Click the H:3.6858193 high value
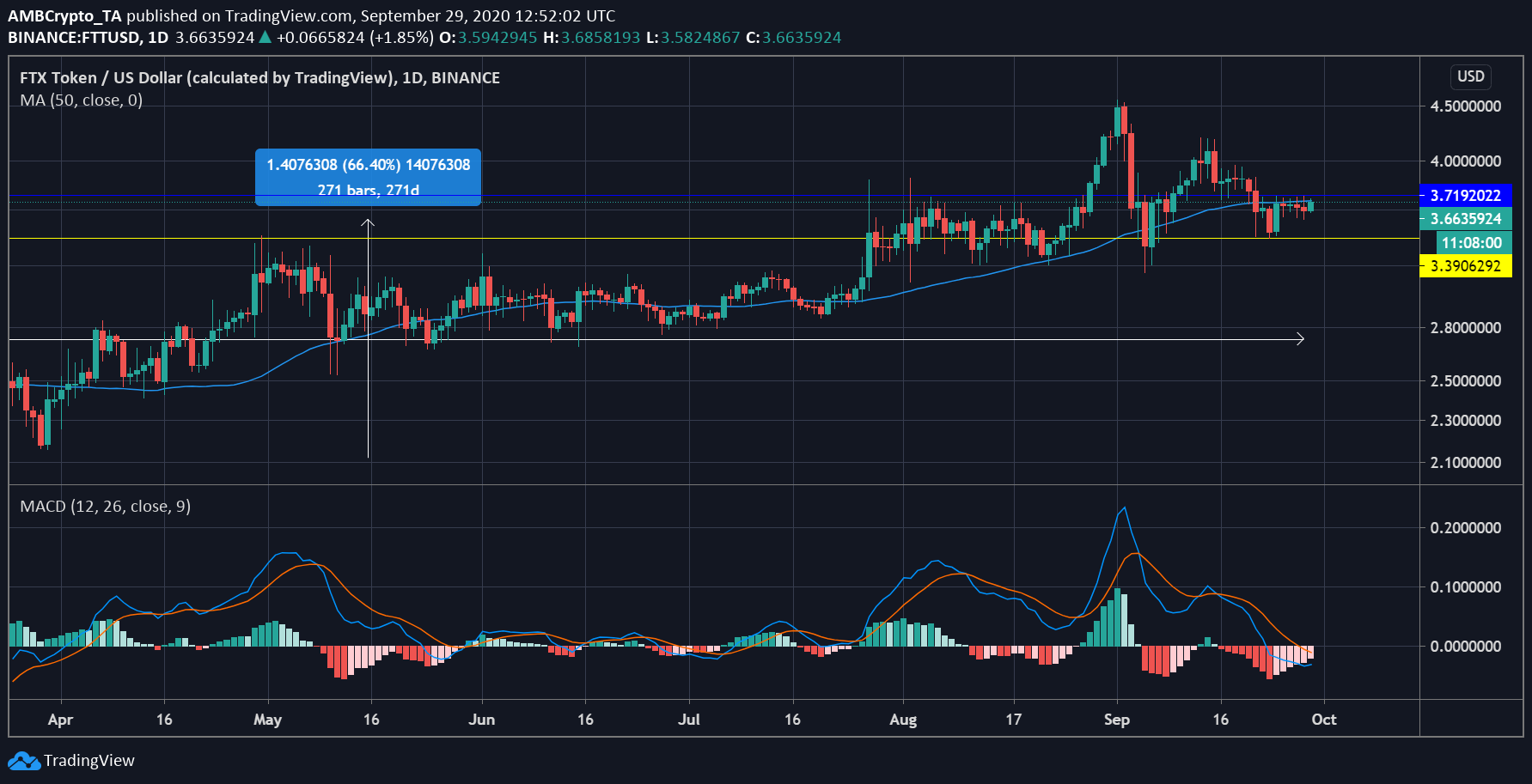 [x=591, y=38]
